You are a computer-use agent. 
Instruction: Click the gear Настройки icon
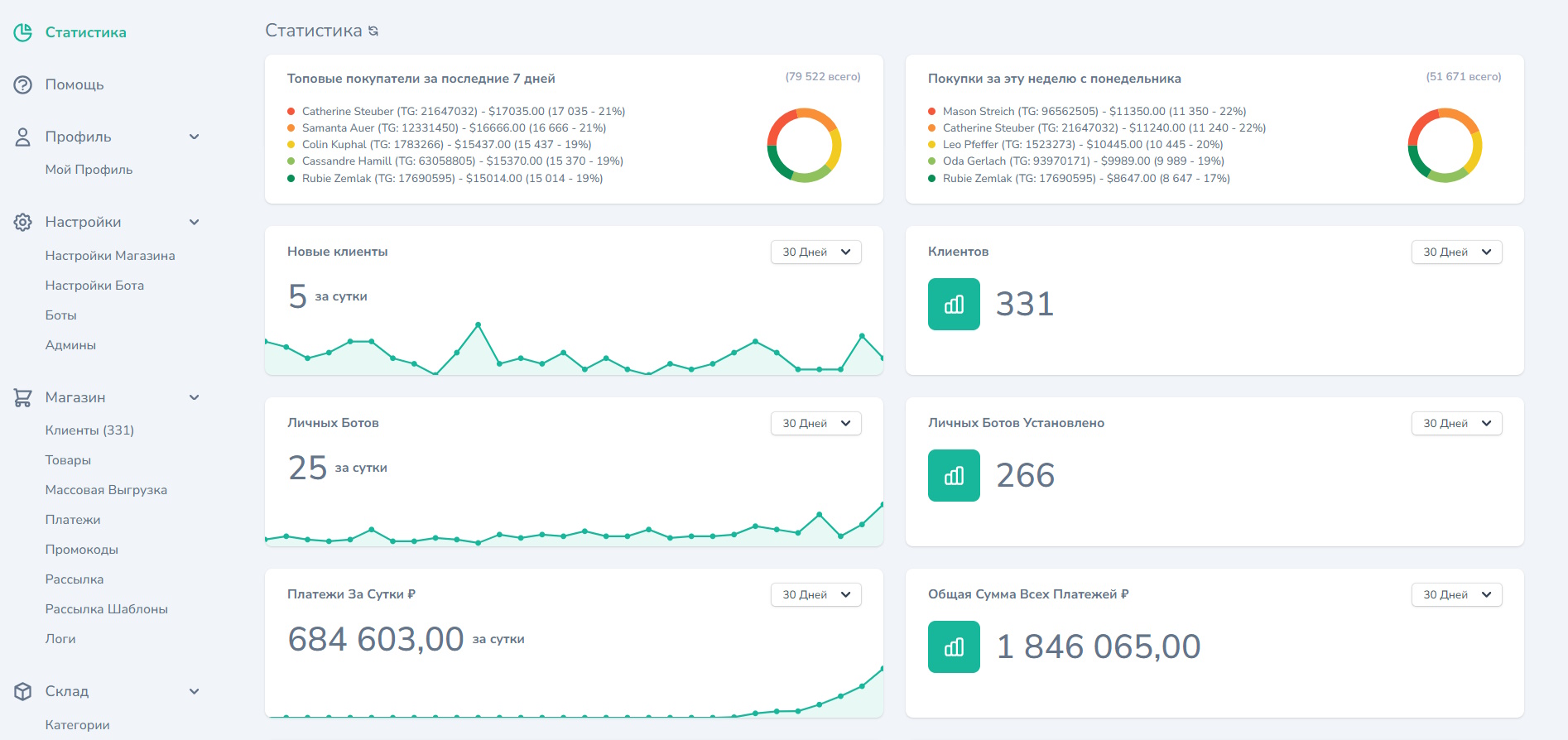coord(23,222)
